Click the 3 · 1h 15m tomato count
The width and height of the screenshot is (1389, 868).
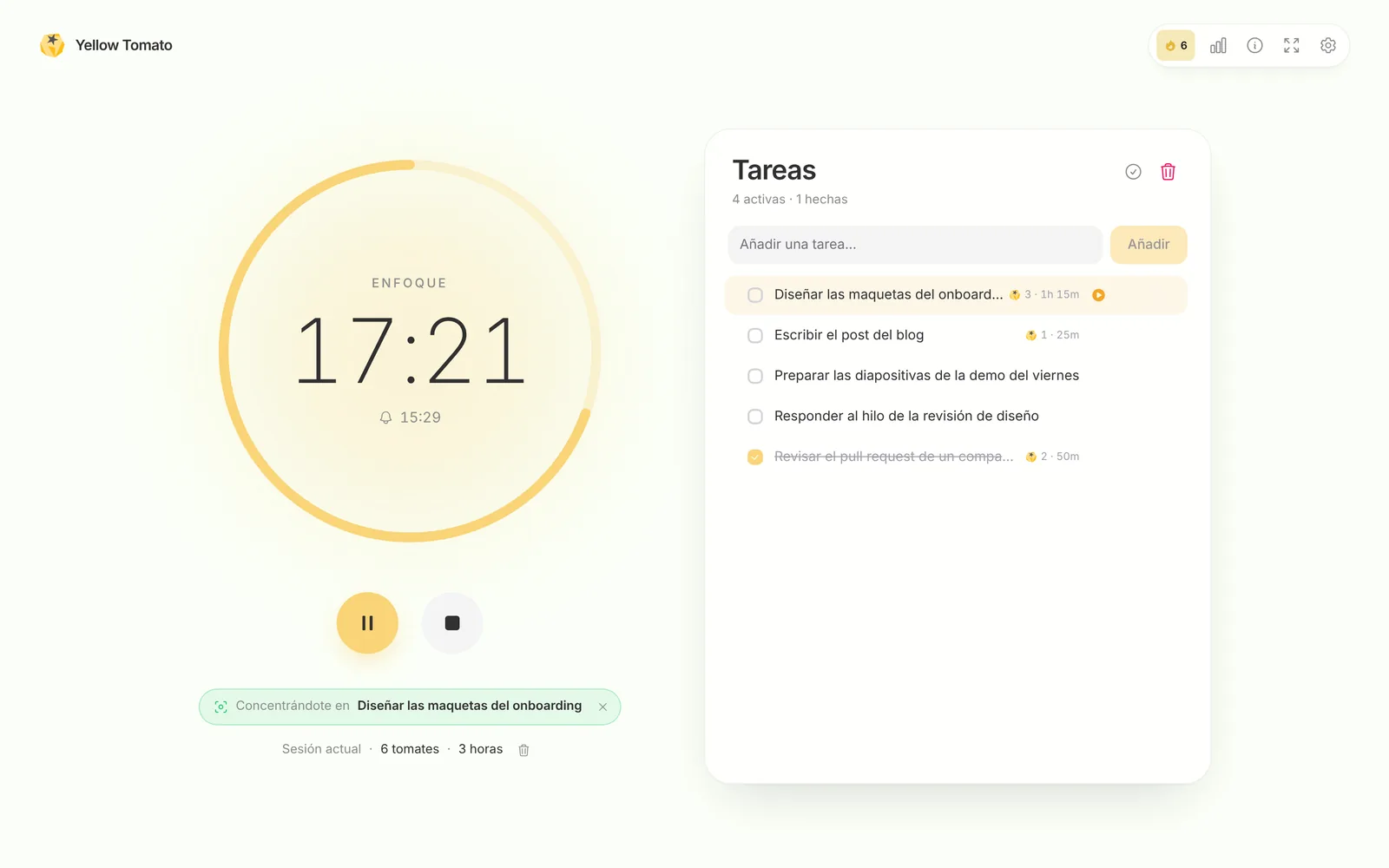[x=1044, y=295]
